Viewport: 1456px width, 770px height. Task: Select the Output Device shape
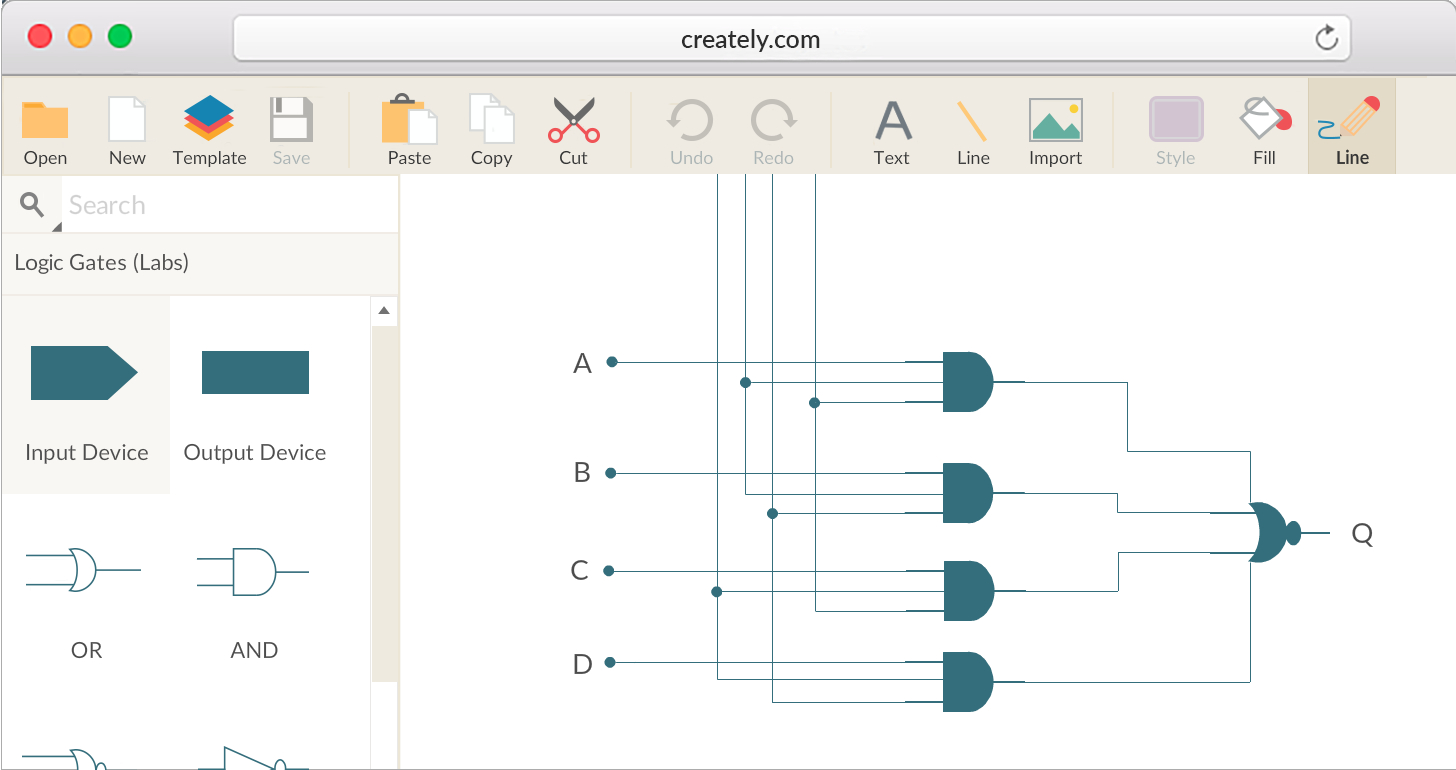click(x=255, y=372)
